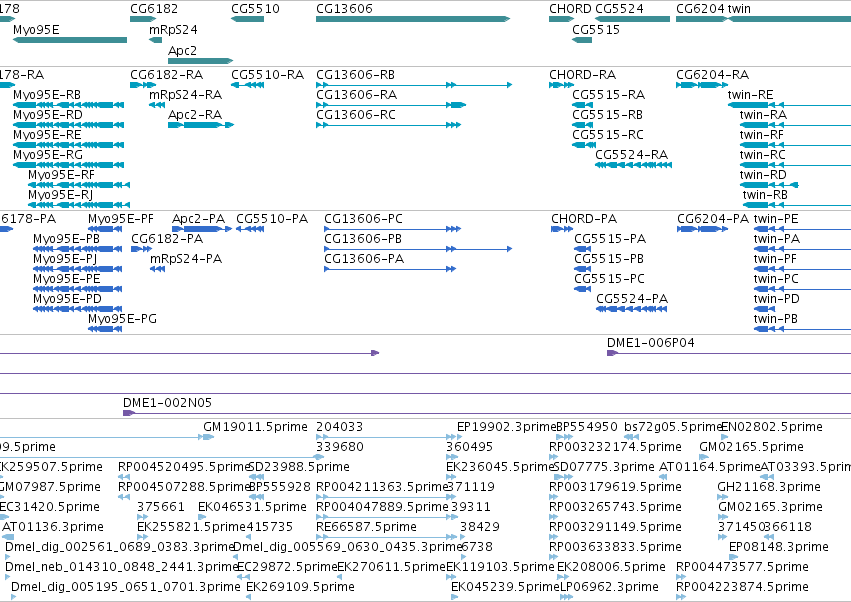Image resolution: width=851 pixels, height=602 pixels.
Task: Select transcript Apc2-RA
Action: [195, 115]
